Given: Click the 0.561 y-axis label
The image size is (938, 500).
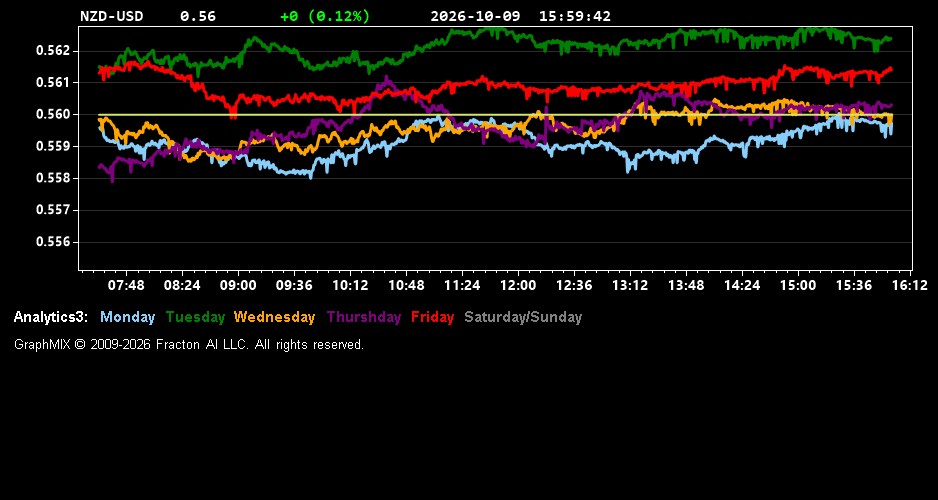Looking at the screenshot, I should pyautogui.click(x=54, y=83).
